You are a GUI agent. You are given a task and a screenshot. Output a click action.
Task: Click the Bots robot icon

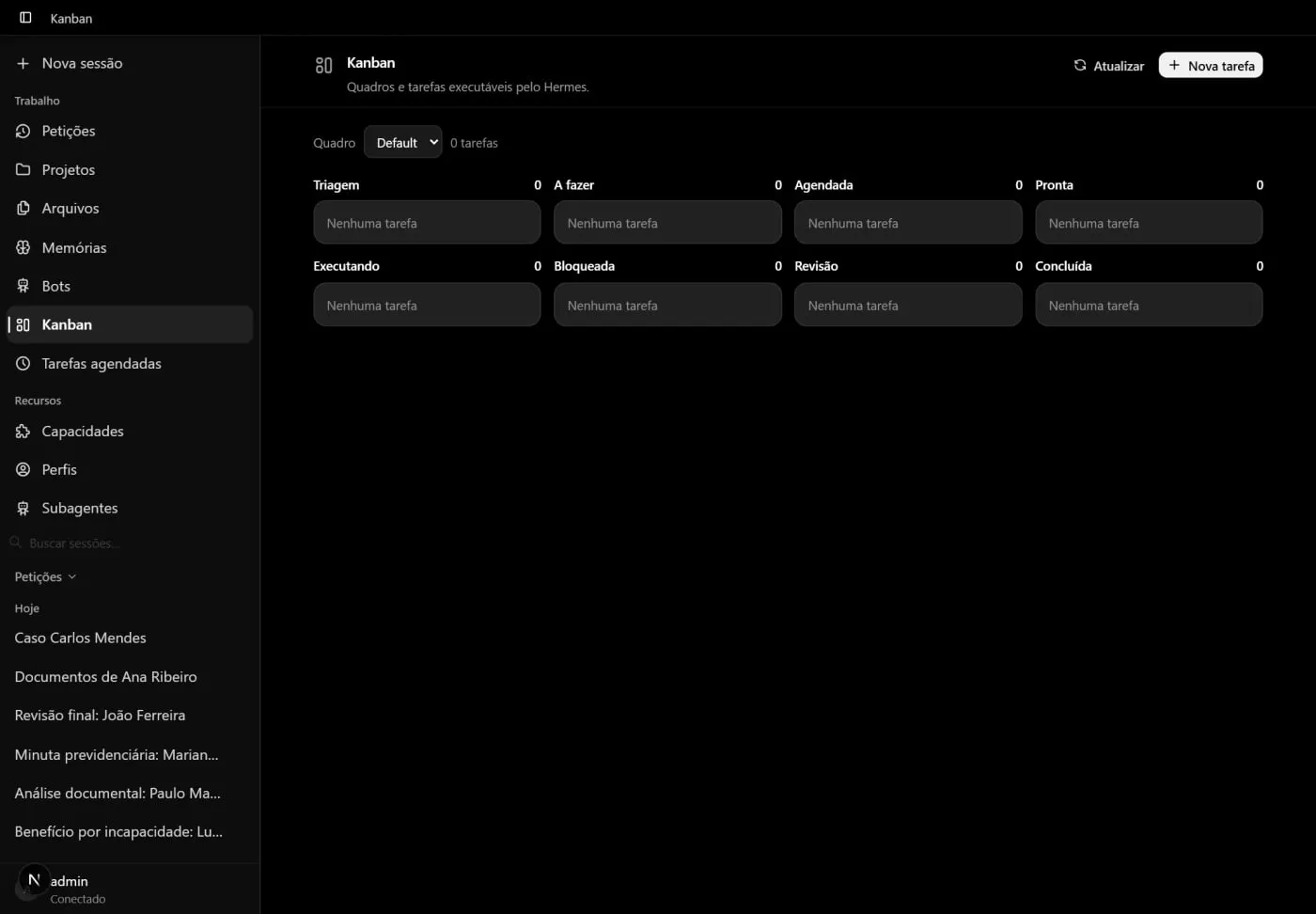pos(23,286)
